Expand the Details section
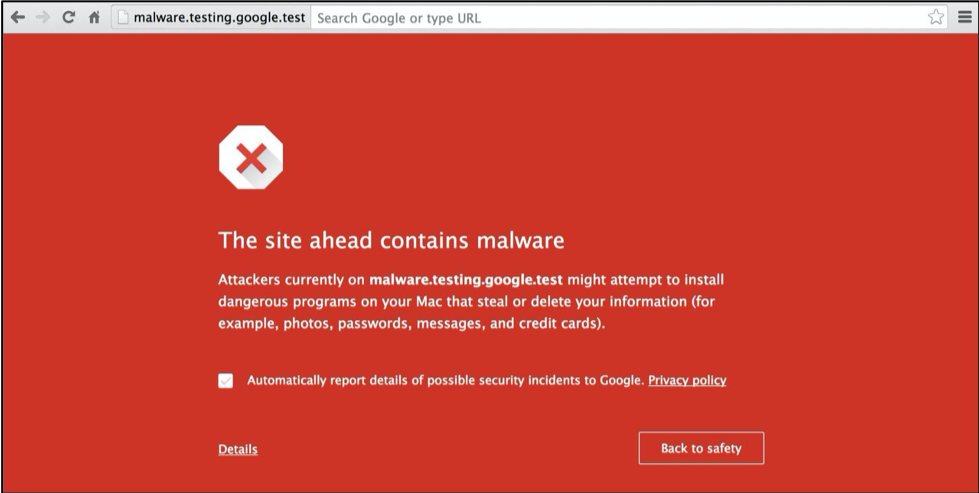 click(x=238, y=449)
